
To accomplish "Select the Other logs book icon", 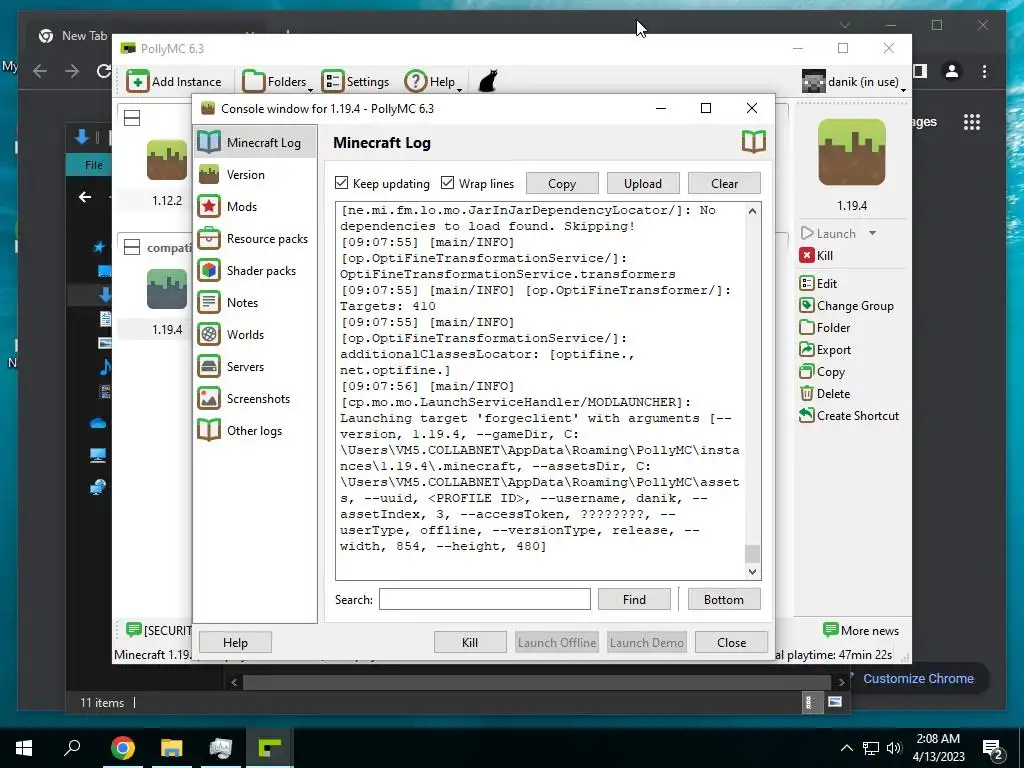I will tap(209, 430).
